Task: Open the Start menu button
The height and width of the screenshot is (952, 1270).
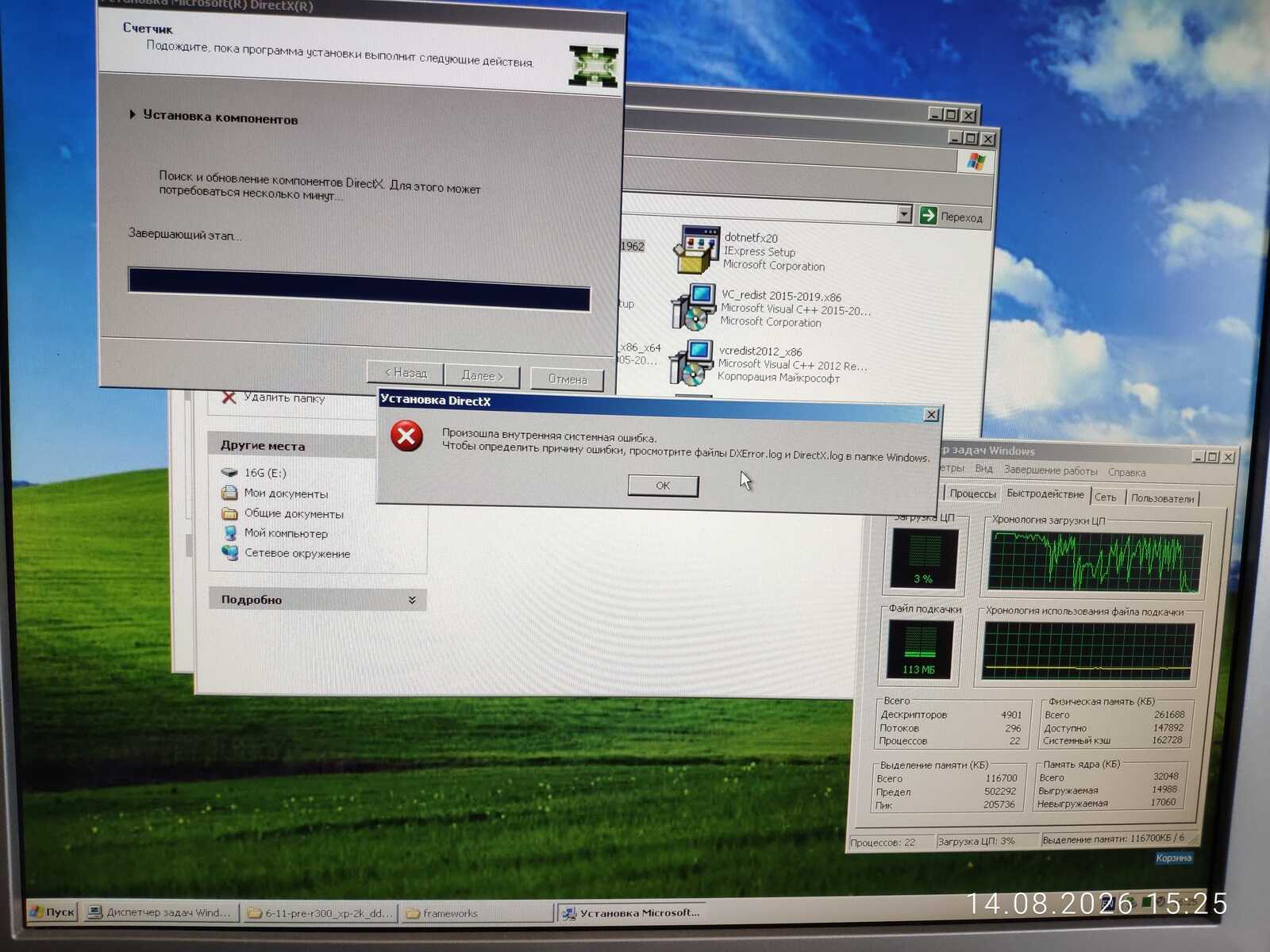Action: [x=52, y=912]
